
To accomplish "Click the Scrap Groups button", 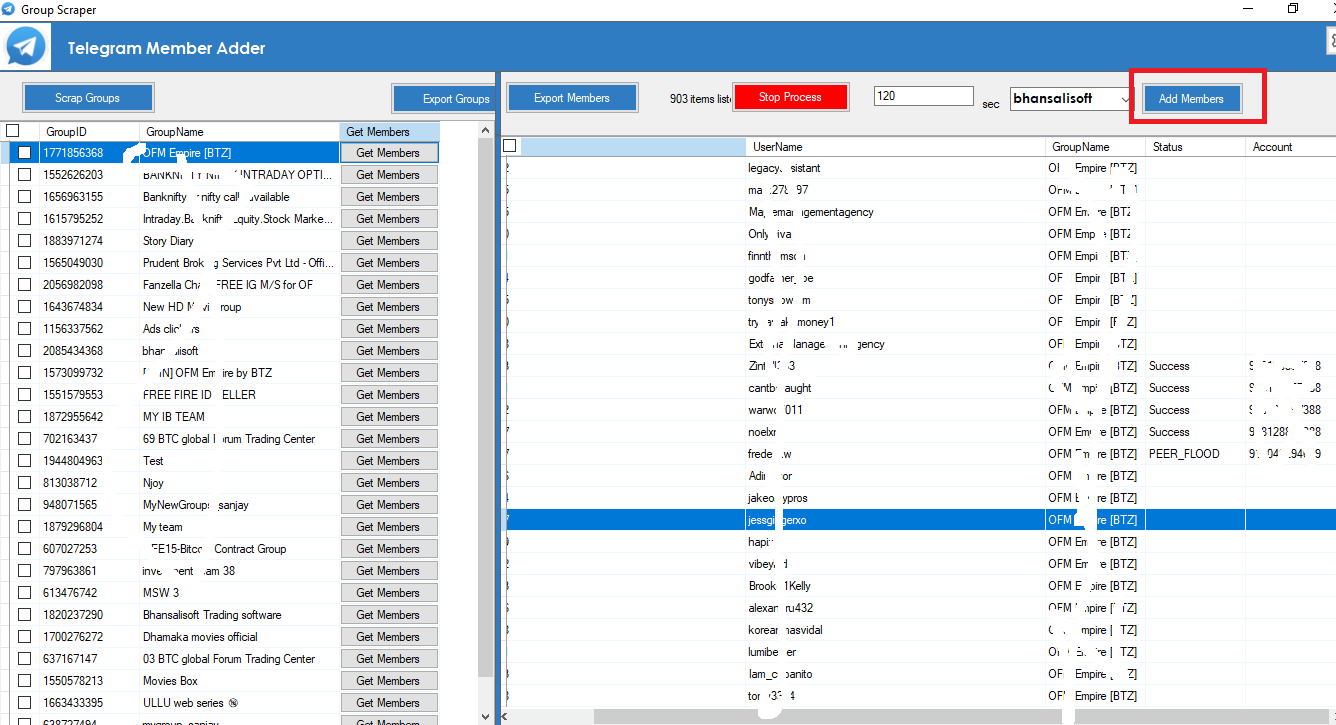I will click(x=88, y=98).
